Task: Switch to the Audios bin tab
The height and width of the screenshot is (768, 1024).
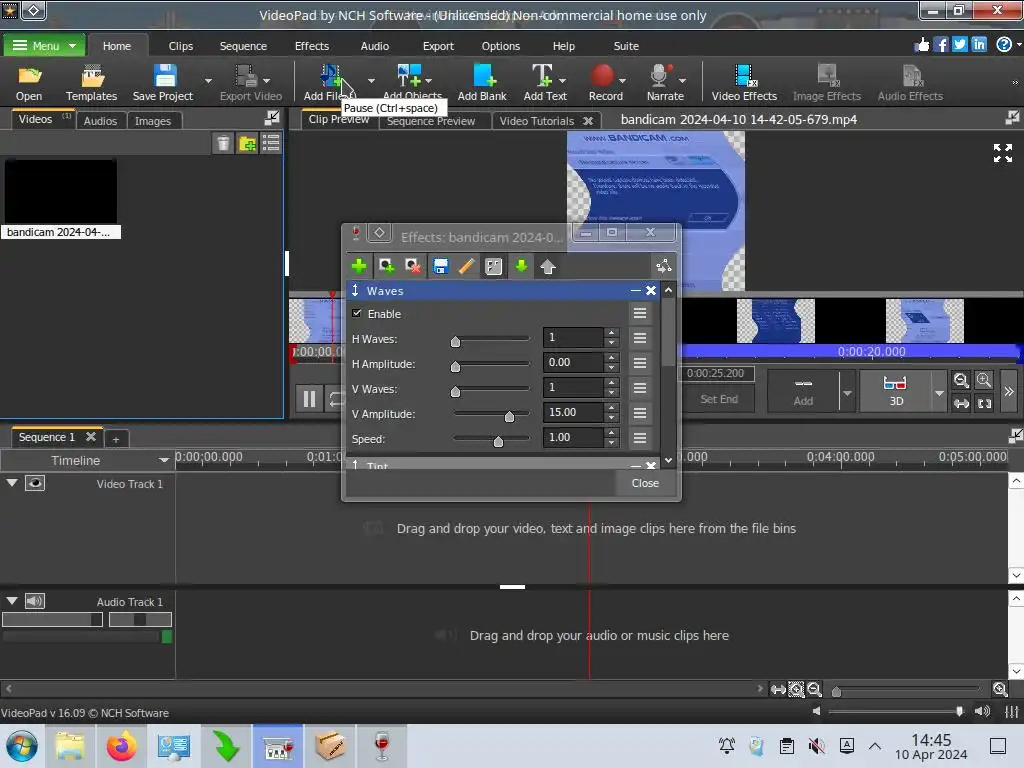Action: (x=100, y=121)
